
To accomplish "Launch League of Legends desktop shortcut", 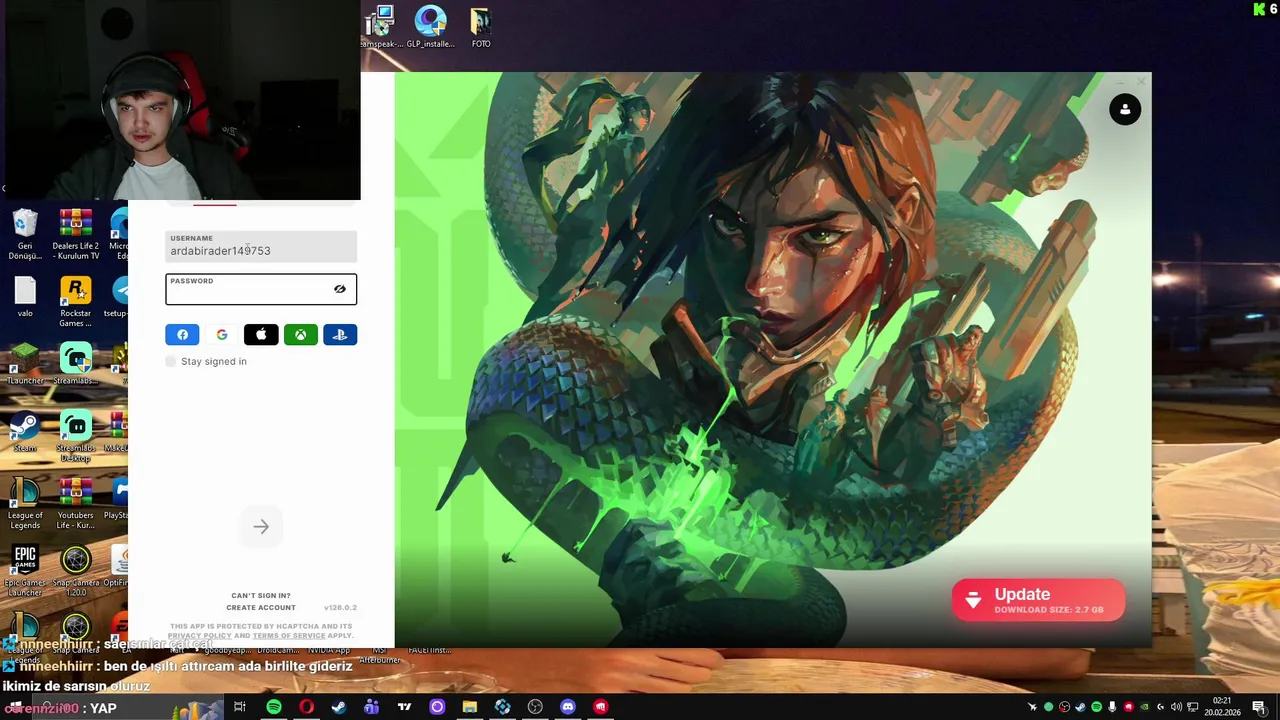I will click(25, 503).
